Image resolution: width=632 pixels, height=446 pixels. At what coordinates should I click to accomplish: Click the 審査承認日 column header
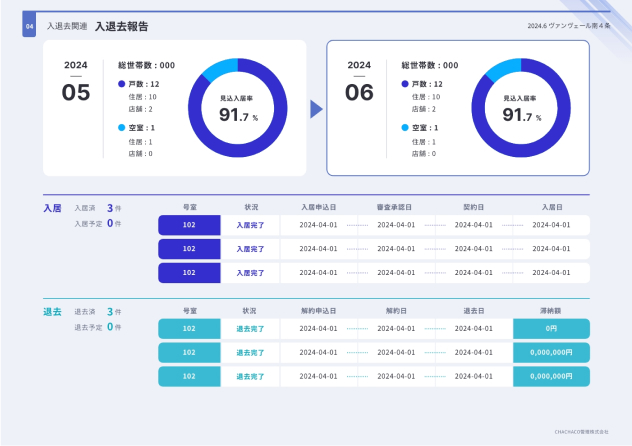pyautogui.click(x=395, y=207)
